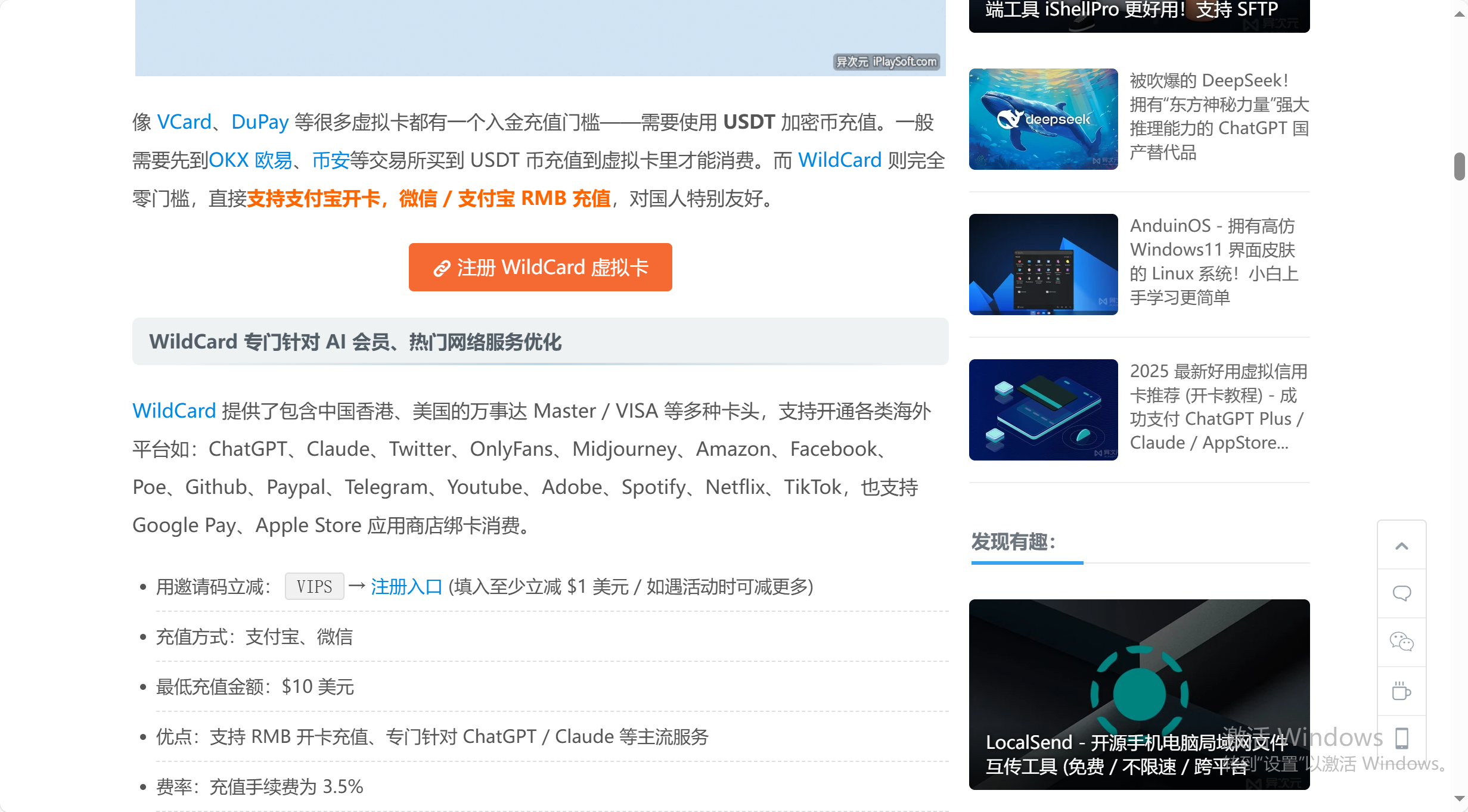Open the DuPay link

[x=260, y=122]
